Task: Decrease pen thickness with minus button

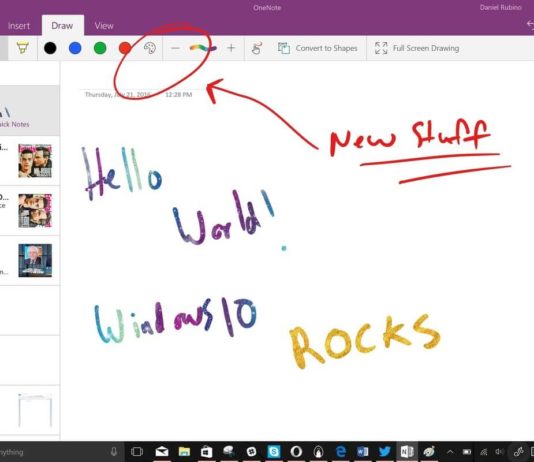Action: pos(175,48)
